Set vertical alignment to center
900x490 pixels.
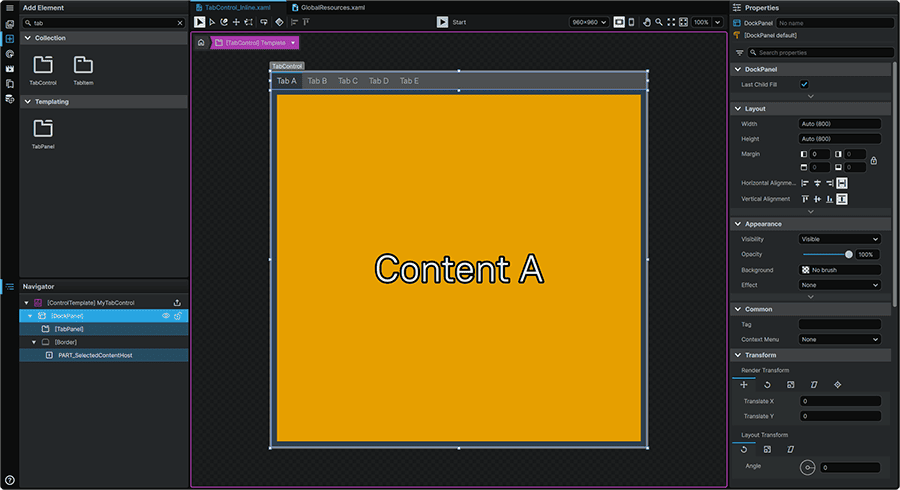pyautogui.click(x=817, y=199)
